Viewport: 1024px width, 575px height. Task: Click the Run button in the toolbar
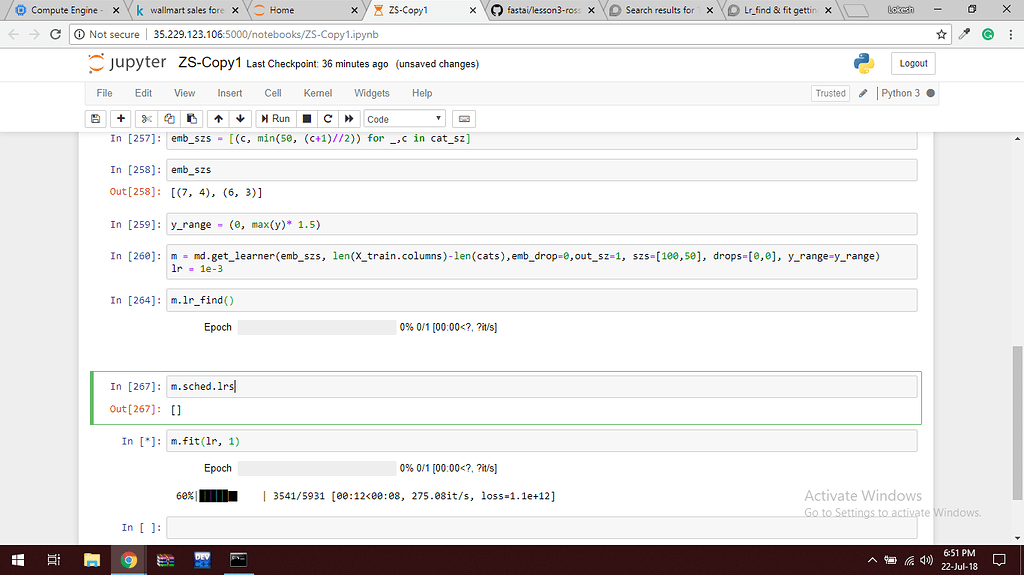point(275,118)
